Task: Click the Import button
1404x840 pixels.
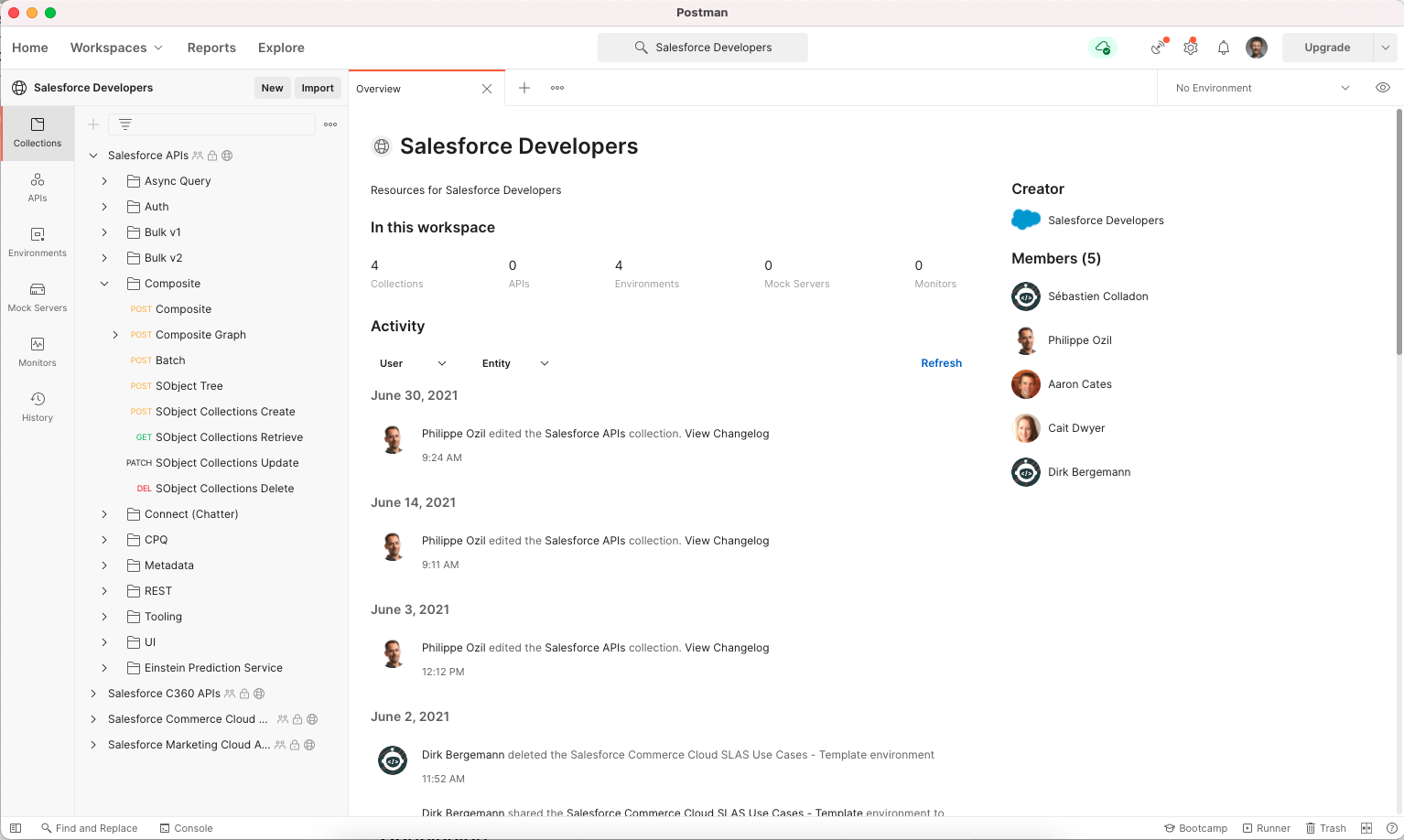Action: [318, 88]
